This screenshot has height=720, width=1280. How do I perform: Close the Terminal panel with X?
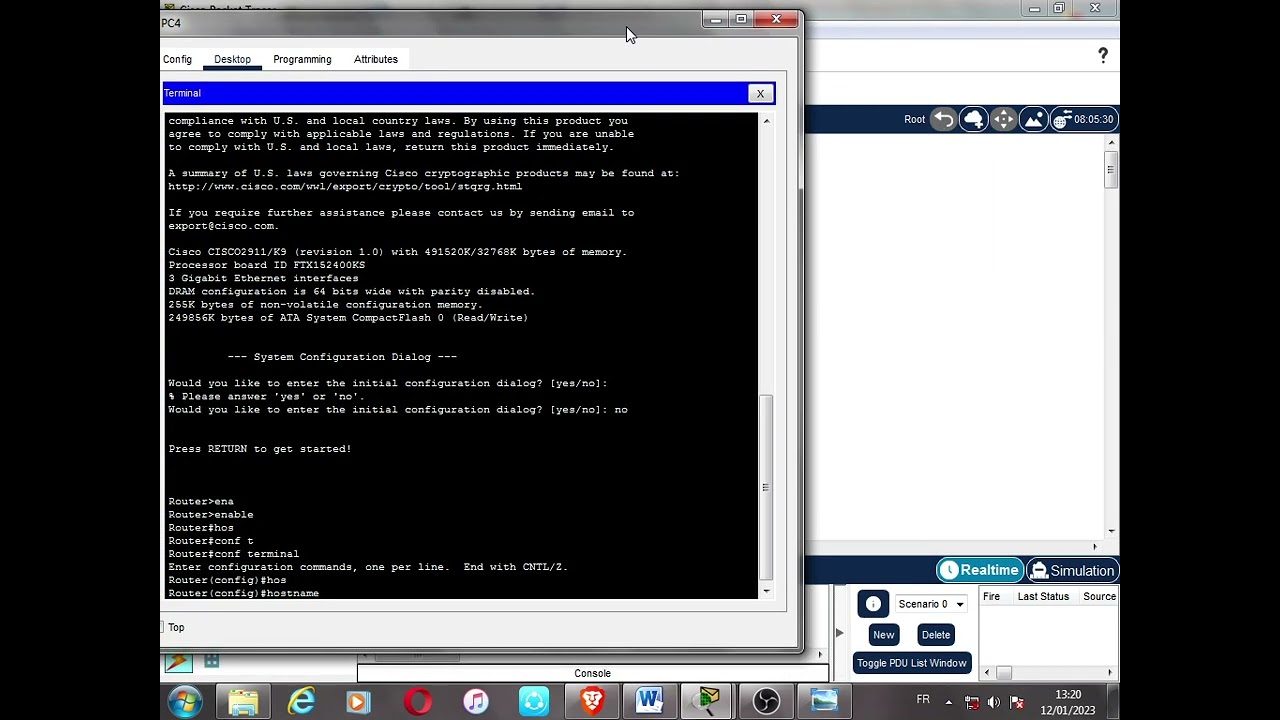[x=760, y=93]
